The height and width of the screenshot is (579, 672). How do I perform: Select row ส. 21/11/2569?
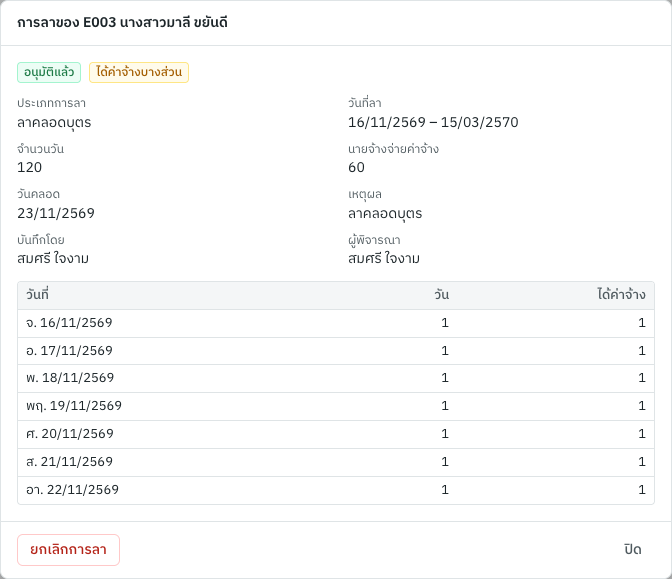(336, 462)
